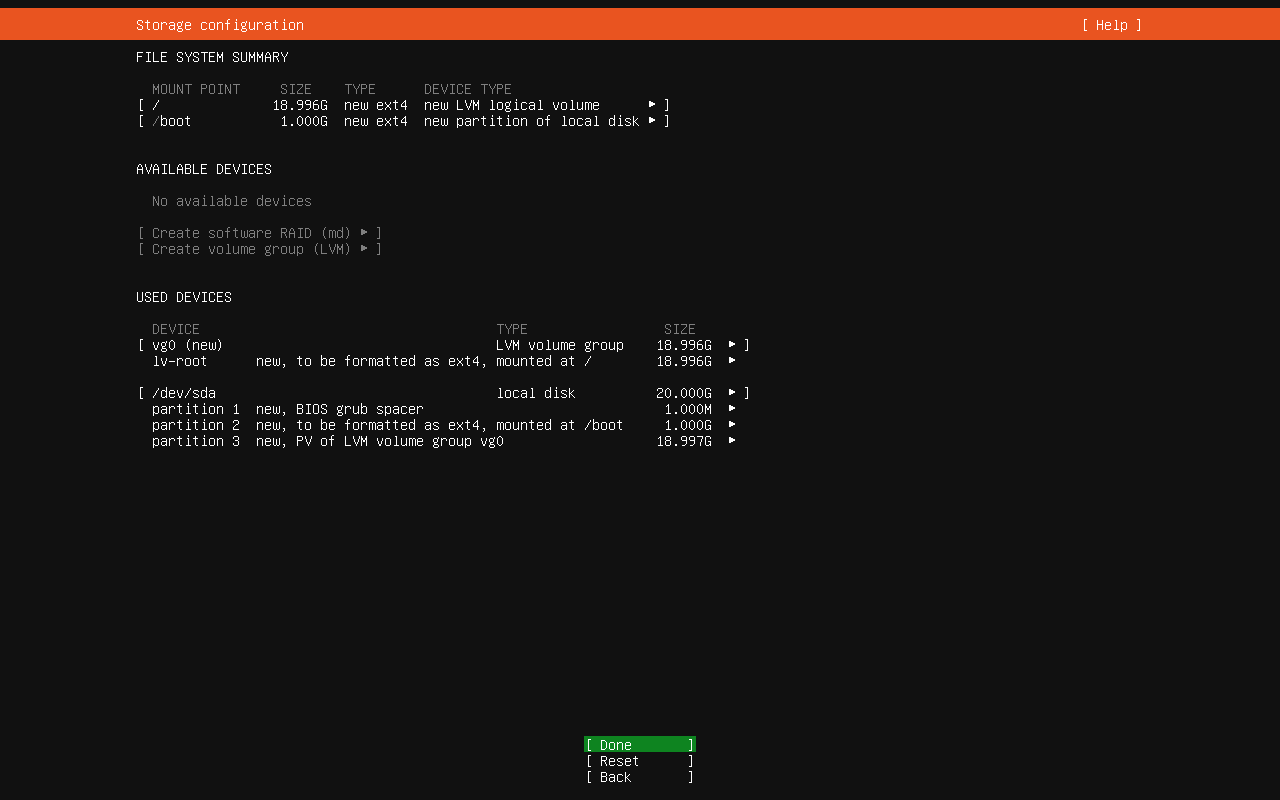
Task: Expand the /boot mount point arrow
Action: click(x=652, y=120)
